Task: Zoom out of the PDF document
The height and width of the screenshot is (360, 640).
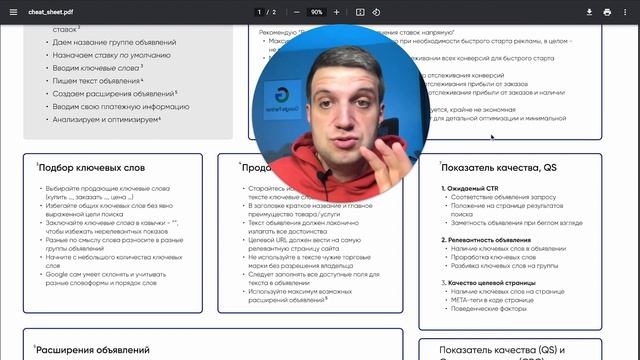Action: click(297, 12)
